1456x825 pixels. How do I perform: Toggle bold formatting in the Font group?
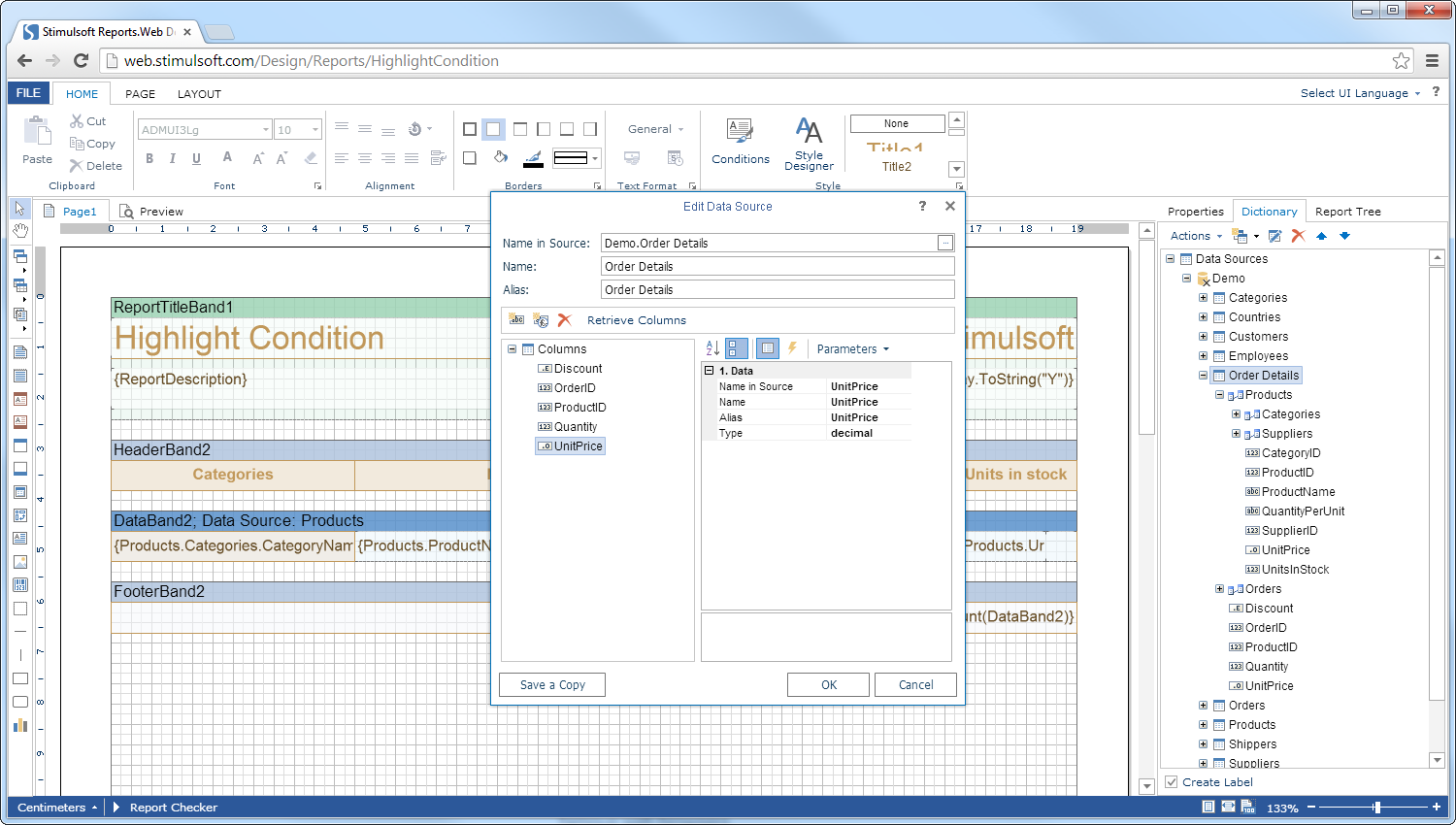[150, 157]
